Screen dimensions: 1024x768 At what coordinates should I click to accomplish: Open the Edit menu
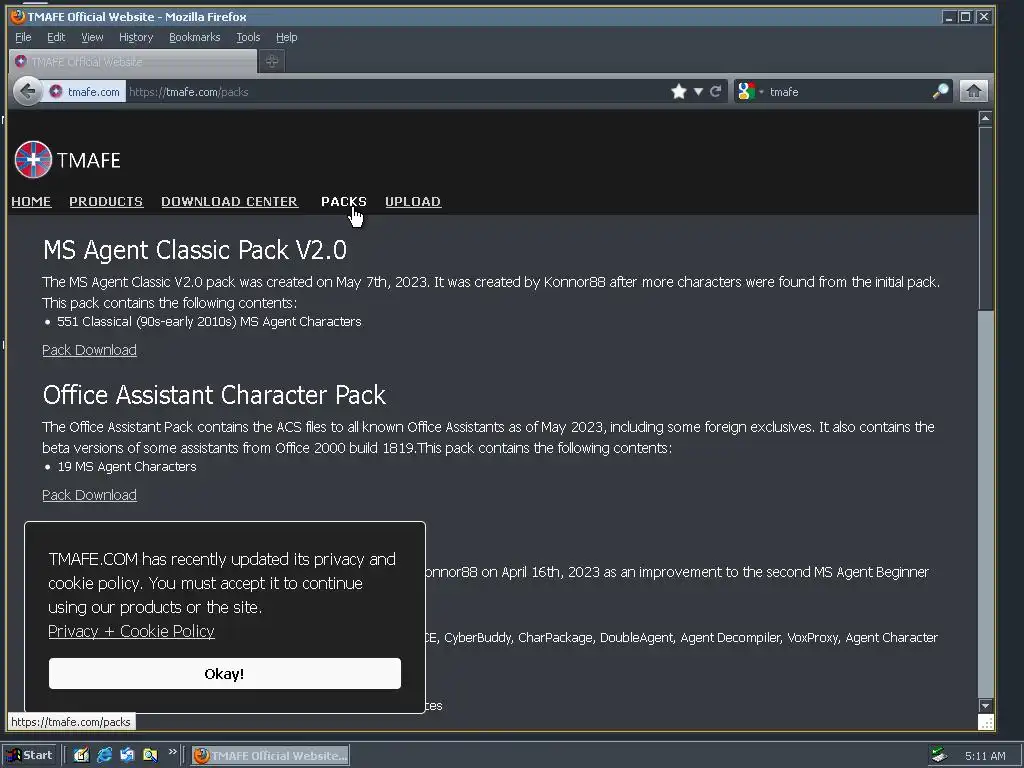coord(56,37)
